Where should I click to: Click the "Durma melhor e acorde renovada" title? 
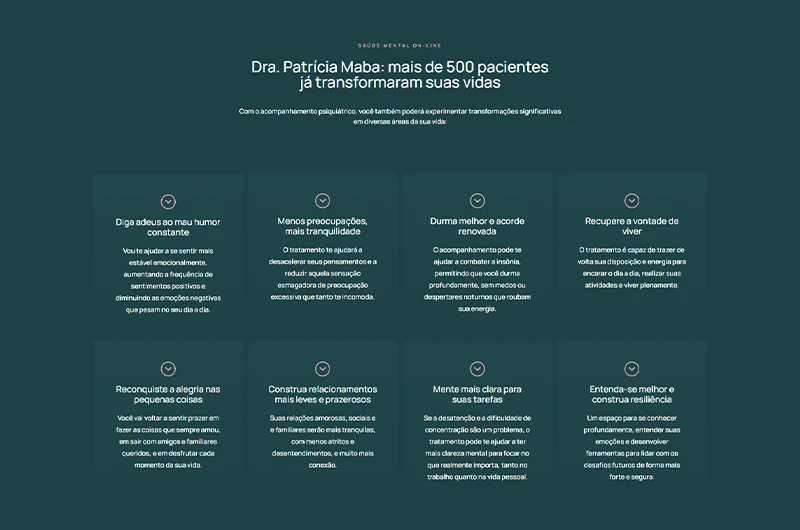(477, 226)
